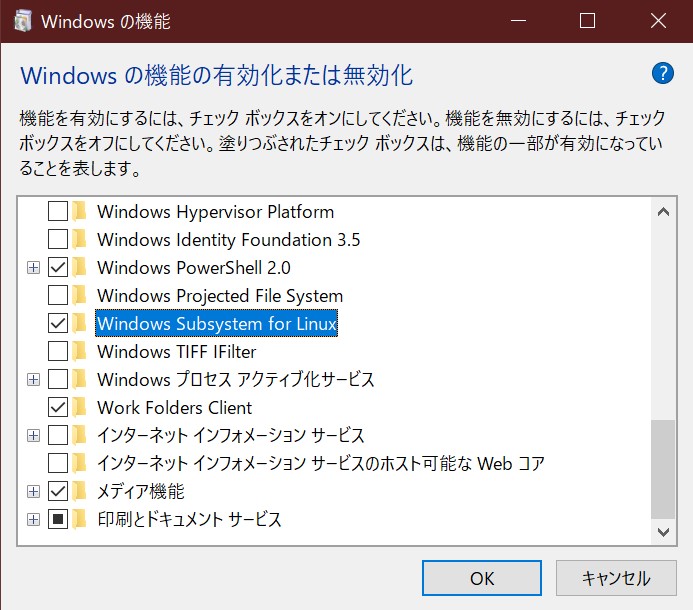Viewport: 693px width, 610px height.
Task: Click the folder icon beside Work Folders Client
Action: 80,408
